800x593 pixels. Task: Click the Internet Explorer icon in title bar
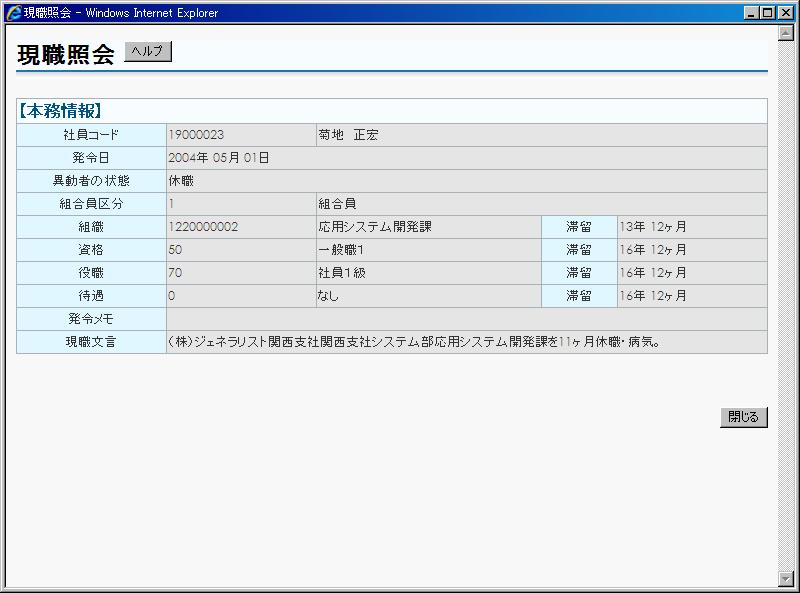13,13
